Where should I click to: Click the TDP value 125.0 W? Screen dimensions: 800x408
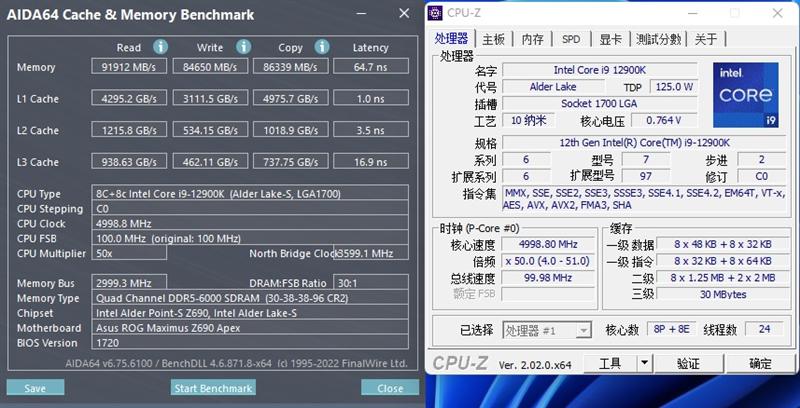(x=674, y=87)
